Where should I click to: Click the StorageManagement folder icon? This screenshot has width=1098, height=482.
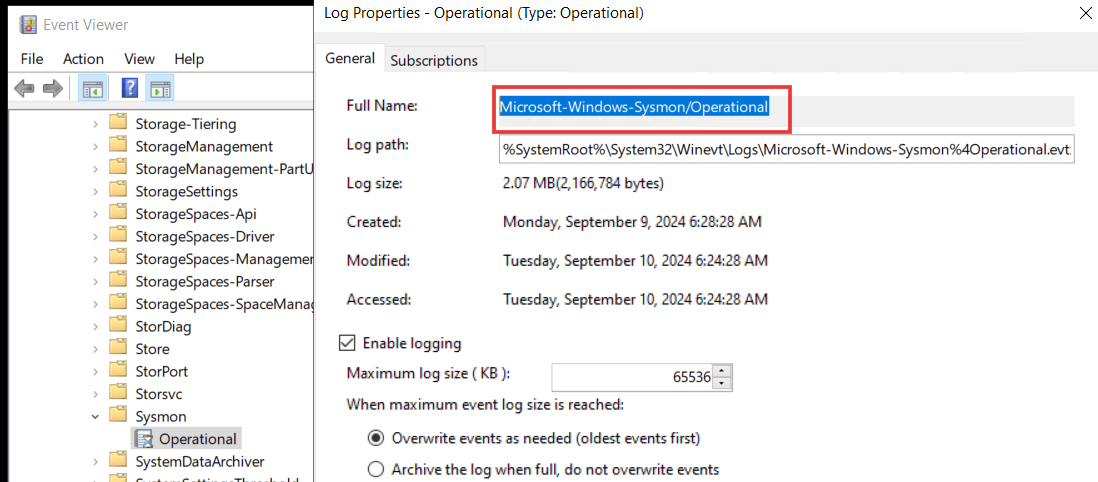coord(118,146)
